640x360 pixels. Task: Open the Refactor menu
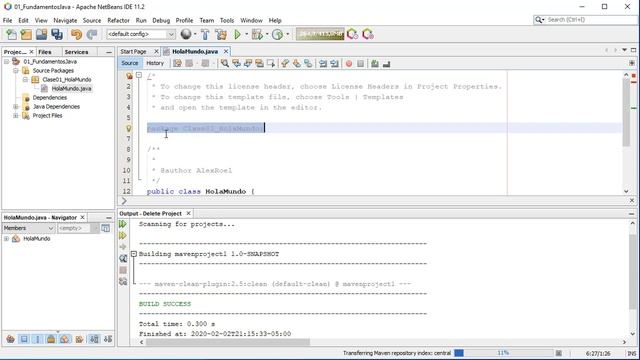(x=118, y=20)
